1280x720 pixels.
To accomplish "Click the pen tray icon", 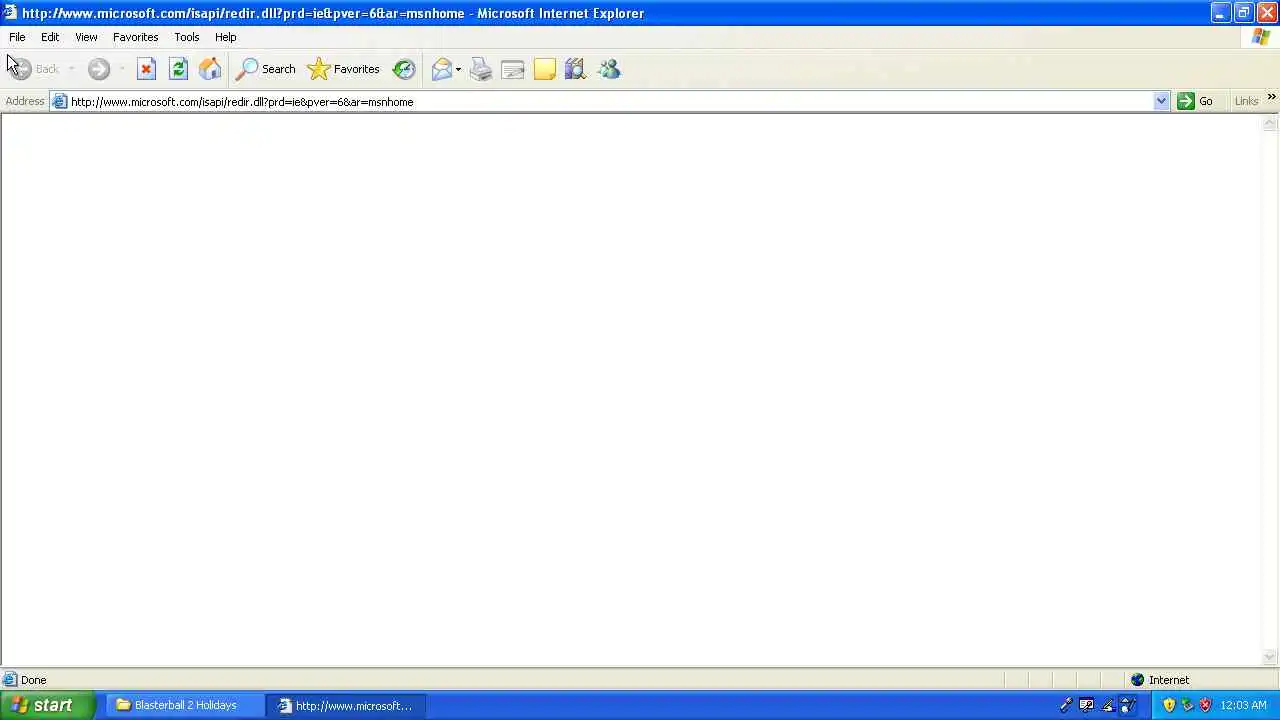I will pos(1066,705).
